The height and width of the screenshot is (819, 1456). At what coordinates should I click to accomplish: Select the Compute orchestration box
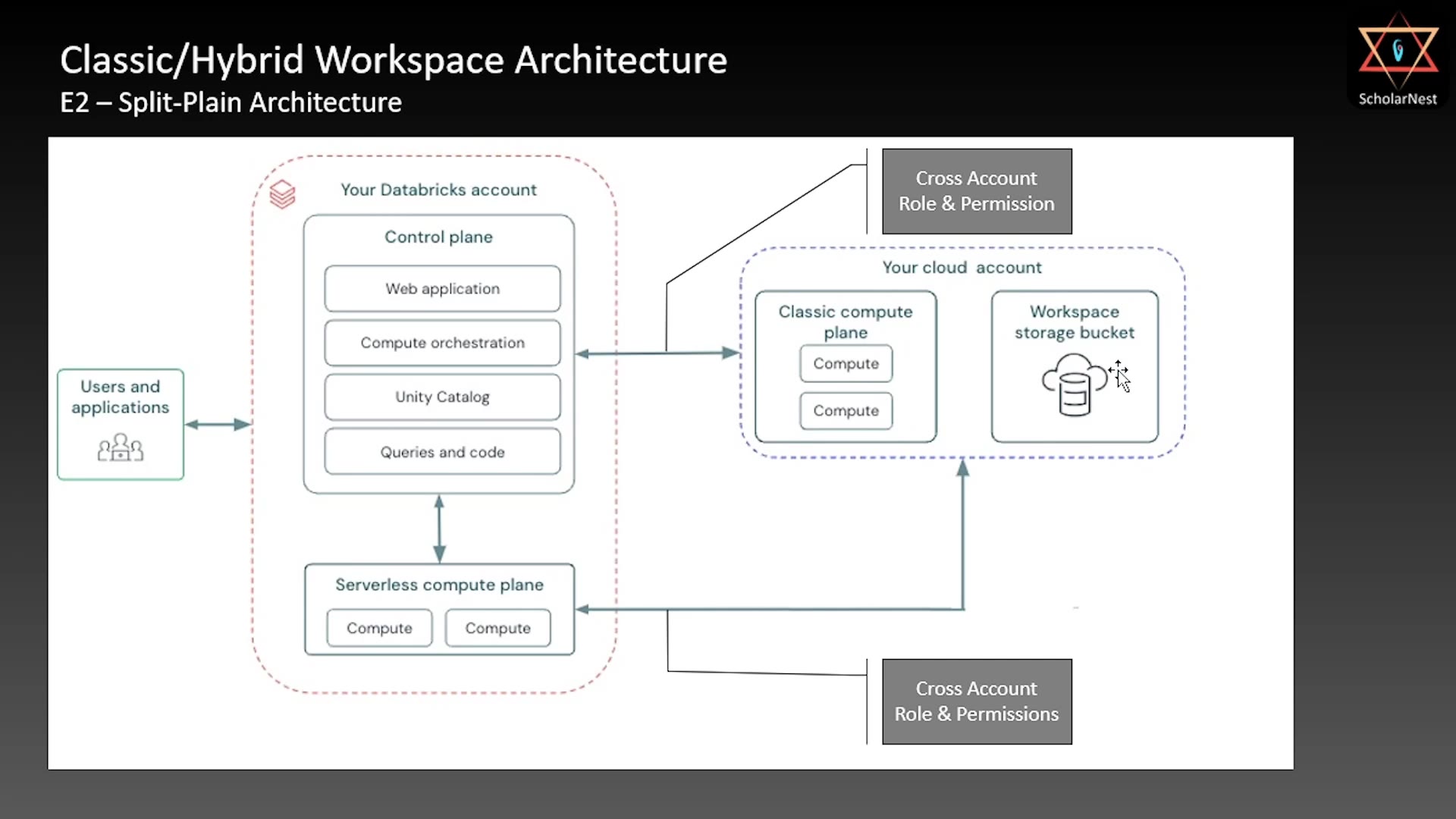coord(442,343)
